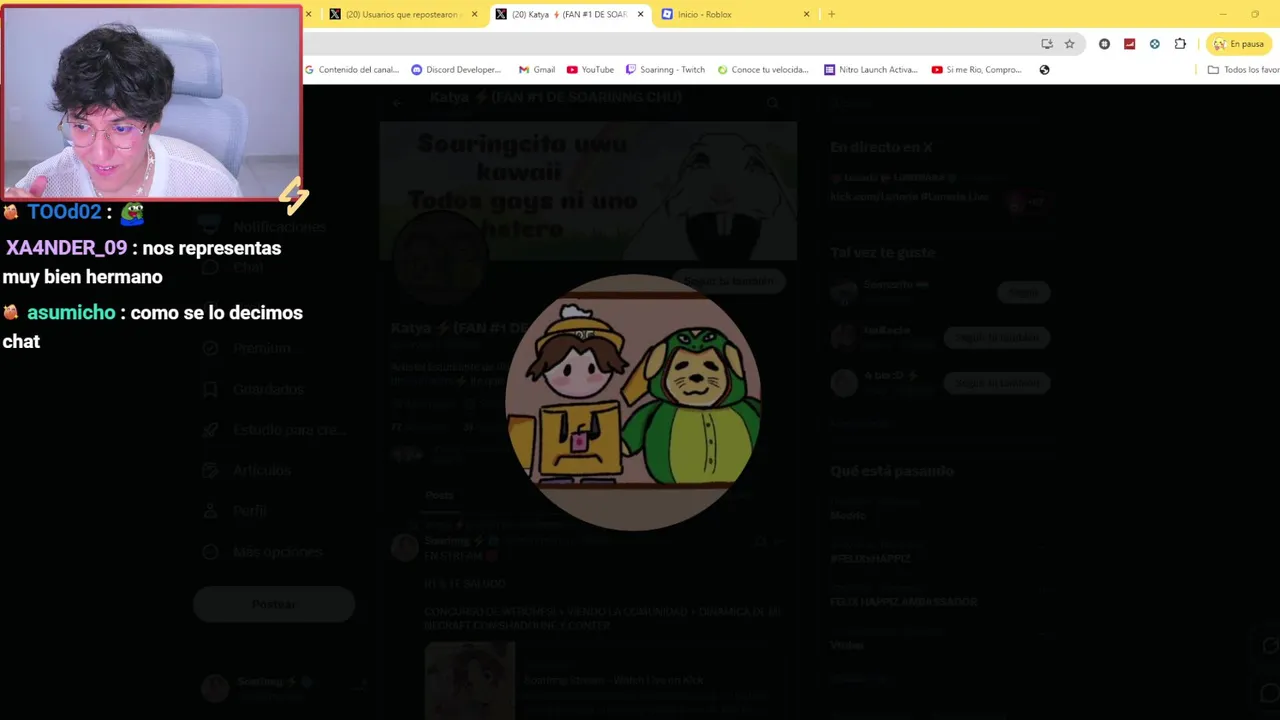Click the chat username XA4NDER_09

66,248
